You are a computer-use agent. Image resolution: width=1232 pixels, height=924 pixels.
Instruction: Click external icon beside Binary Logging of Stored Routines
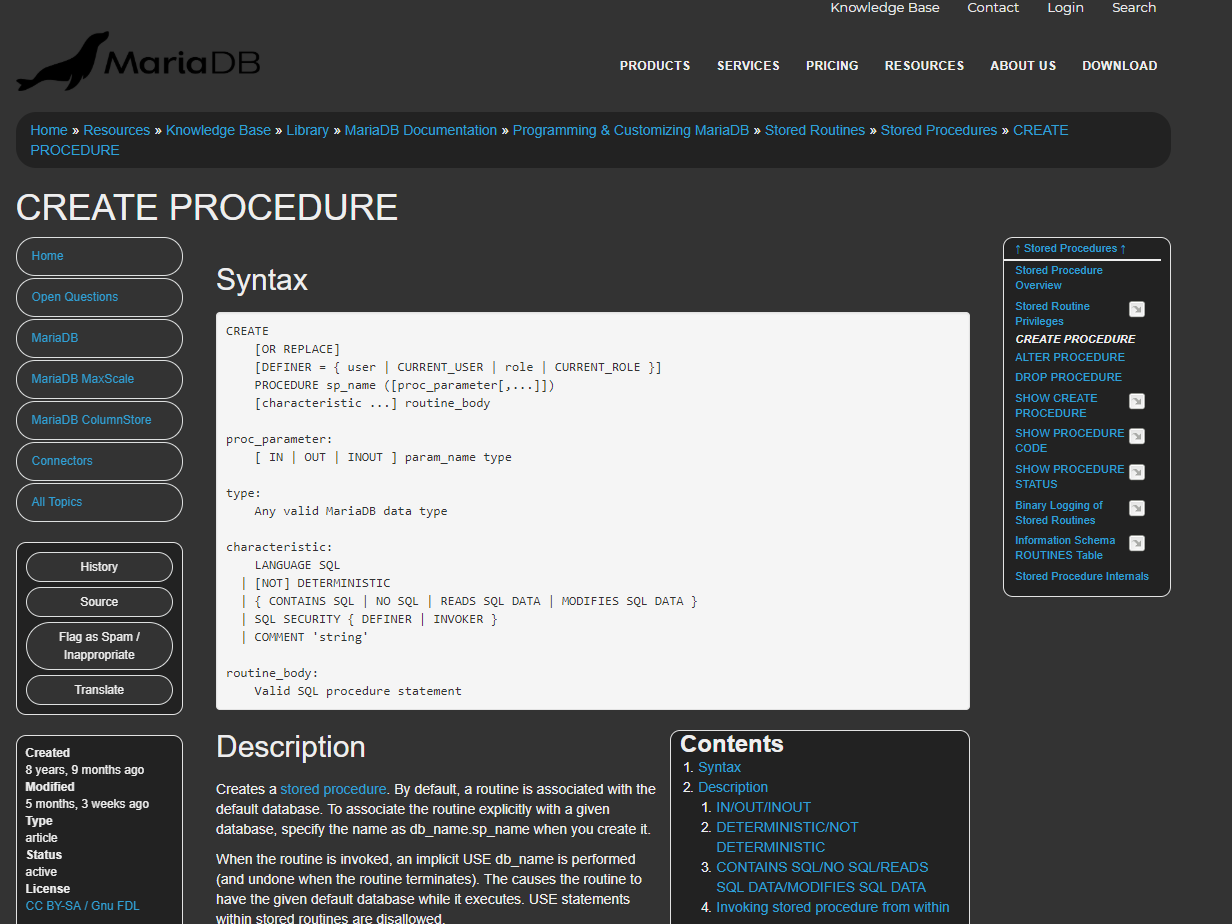click(x=1137, y=507)
